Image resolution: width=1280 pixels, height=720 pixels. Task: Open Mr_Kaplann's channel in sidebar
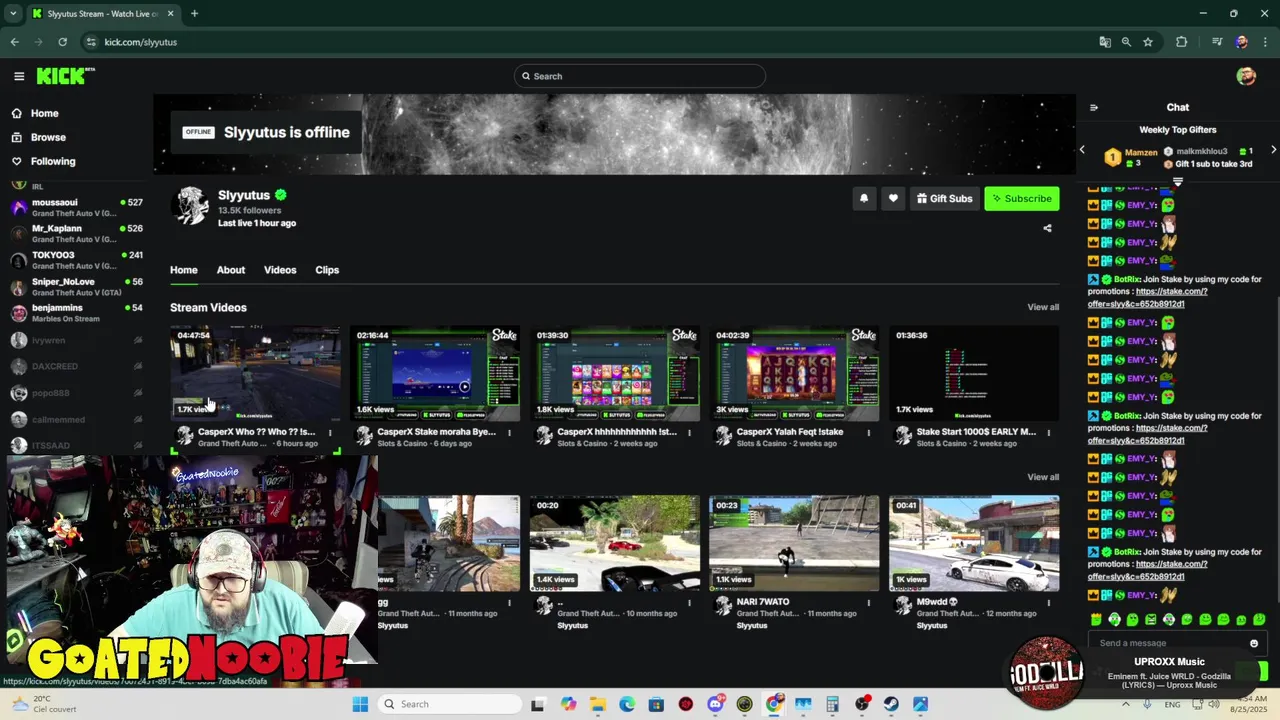(77, 233)
